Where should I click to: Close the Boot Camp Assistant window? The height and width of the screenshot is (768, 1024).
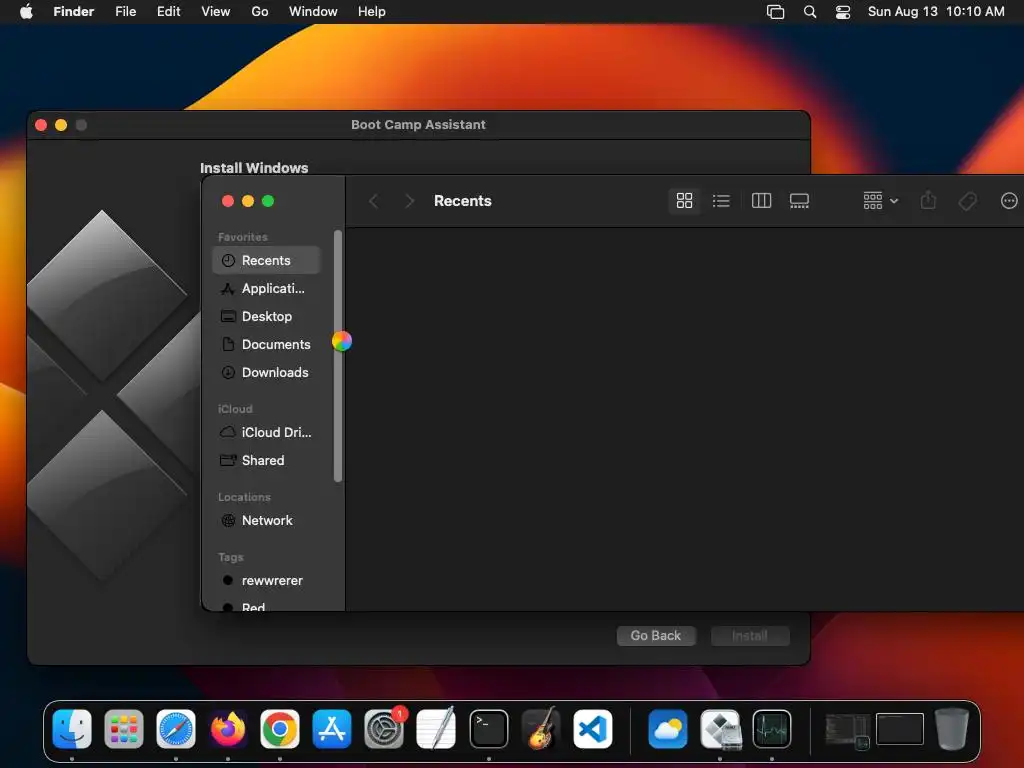(x=40, y=125)
